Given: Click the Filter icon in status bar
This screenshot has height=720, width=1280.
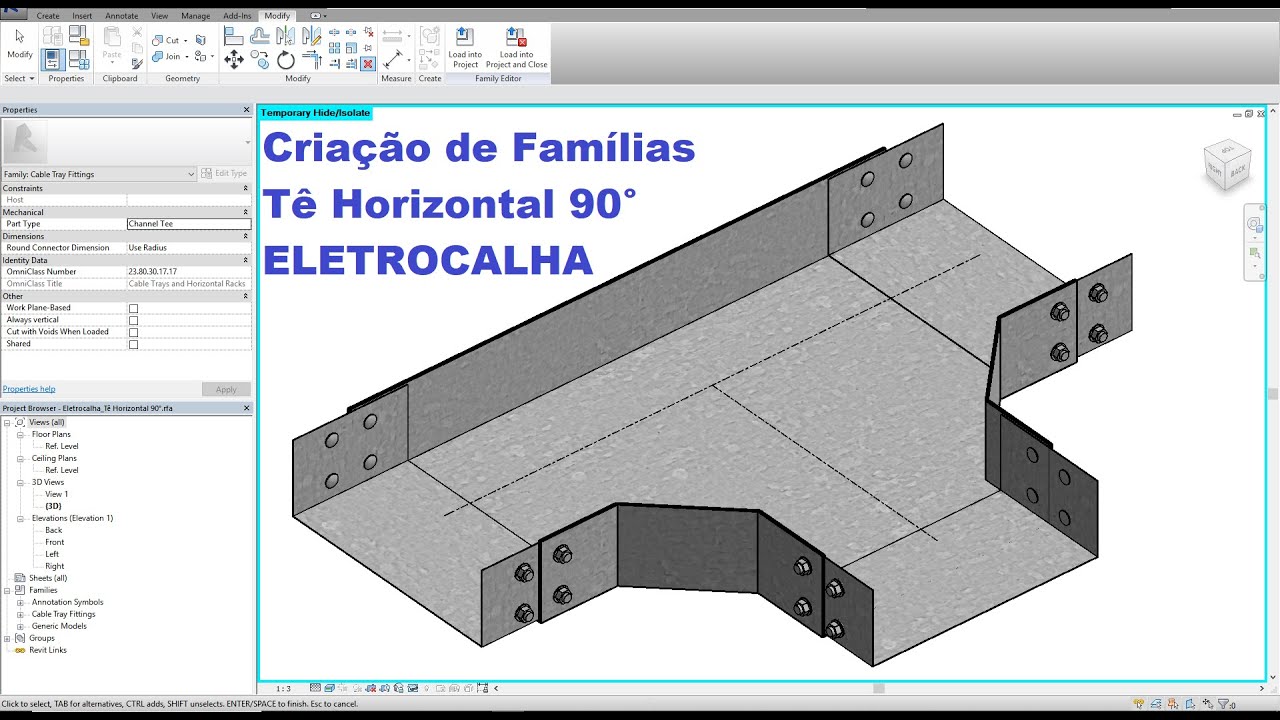Looking at the screenshot, I should pos(1223,704).
